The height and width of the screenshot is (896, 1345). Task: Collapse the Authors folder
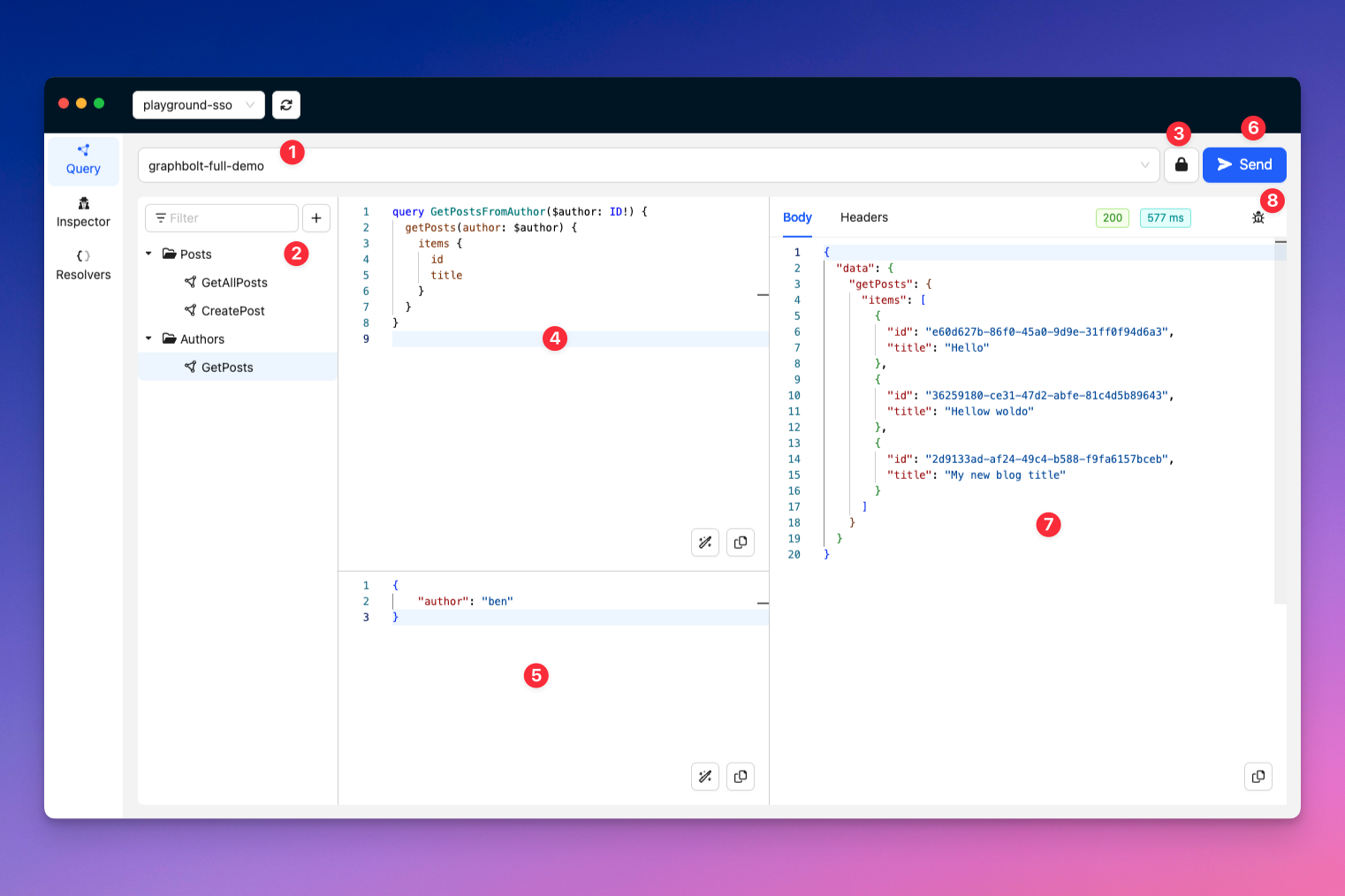[148, 338]
